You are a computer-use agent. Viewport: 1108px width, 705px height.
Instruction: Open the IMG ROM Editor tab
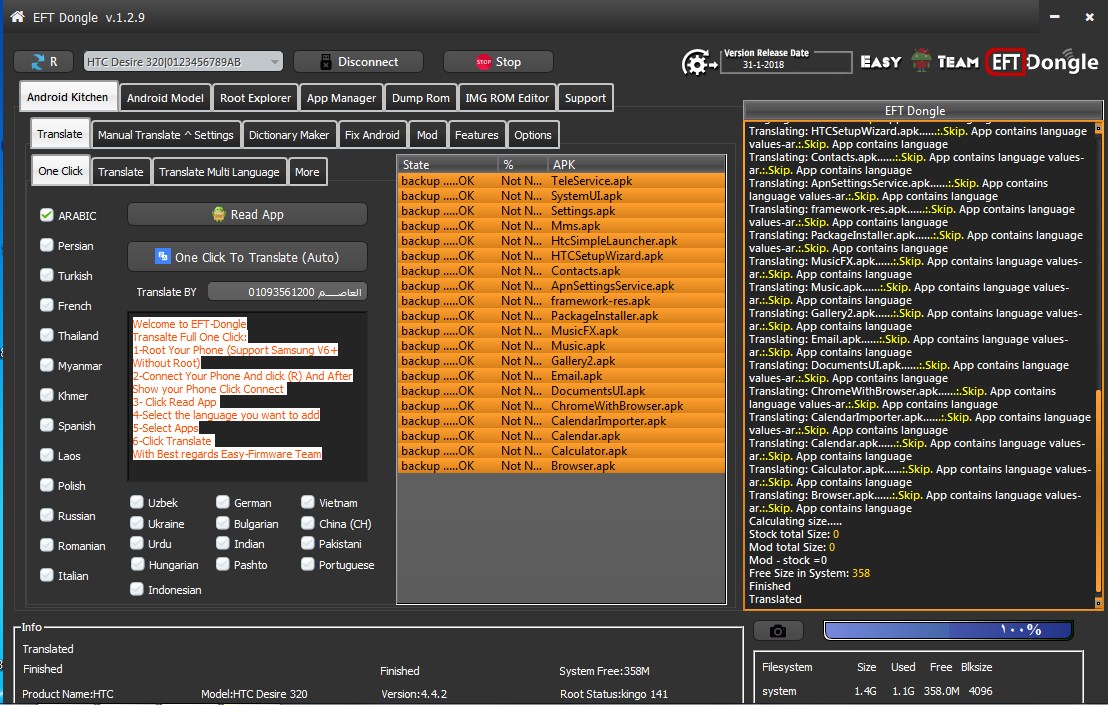click(x=507, y=98)
